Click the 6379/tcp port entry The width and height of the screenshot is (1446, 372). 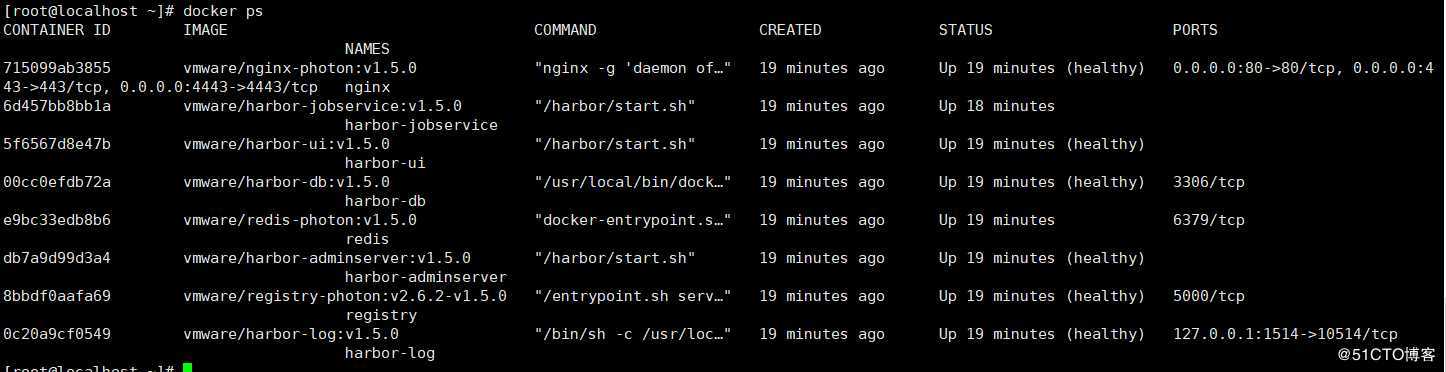point(1208,220)
